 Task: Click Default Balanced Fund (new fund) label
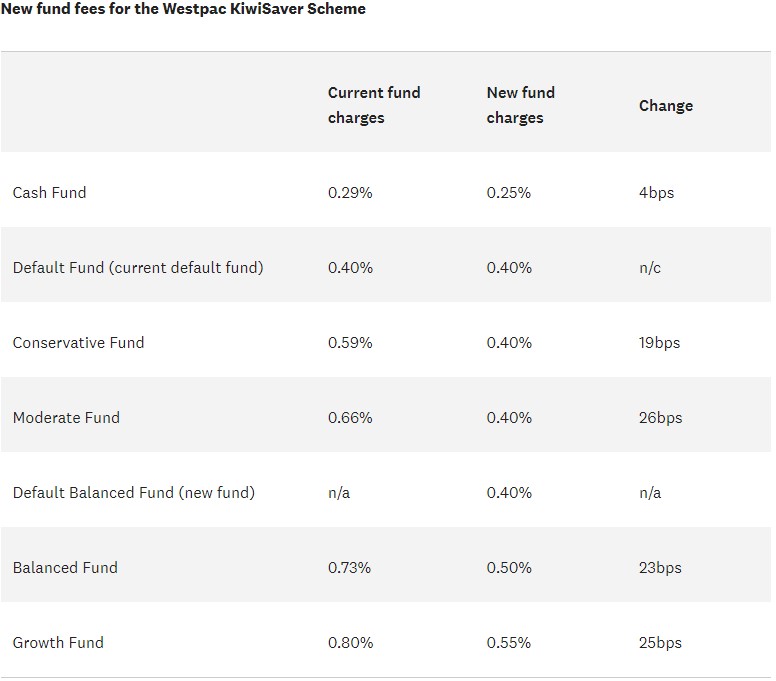pos(134,493)
